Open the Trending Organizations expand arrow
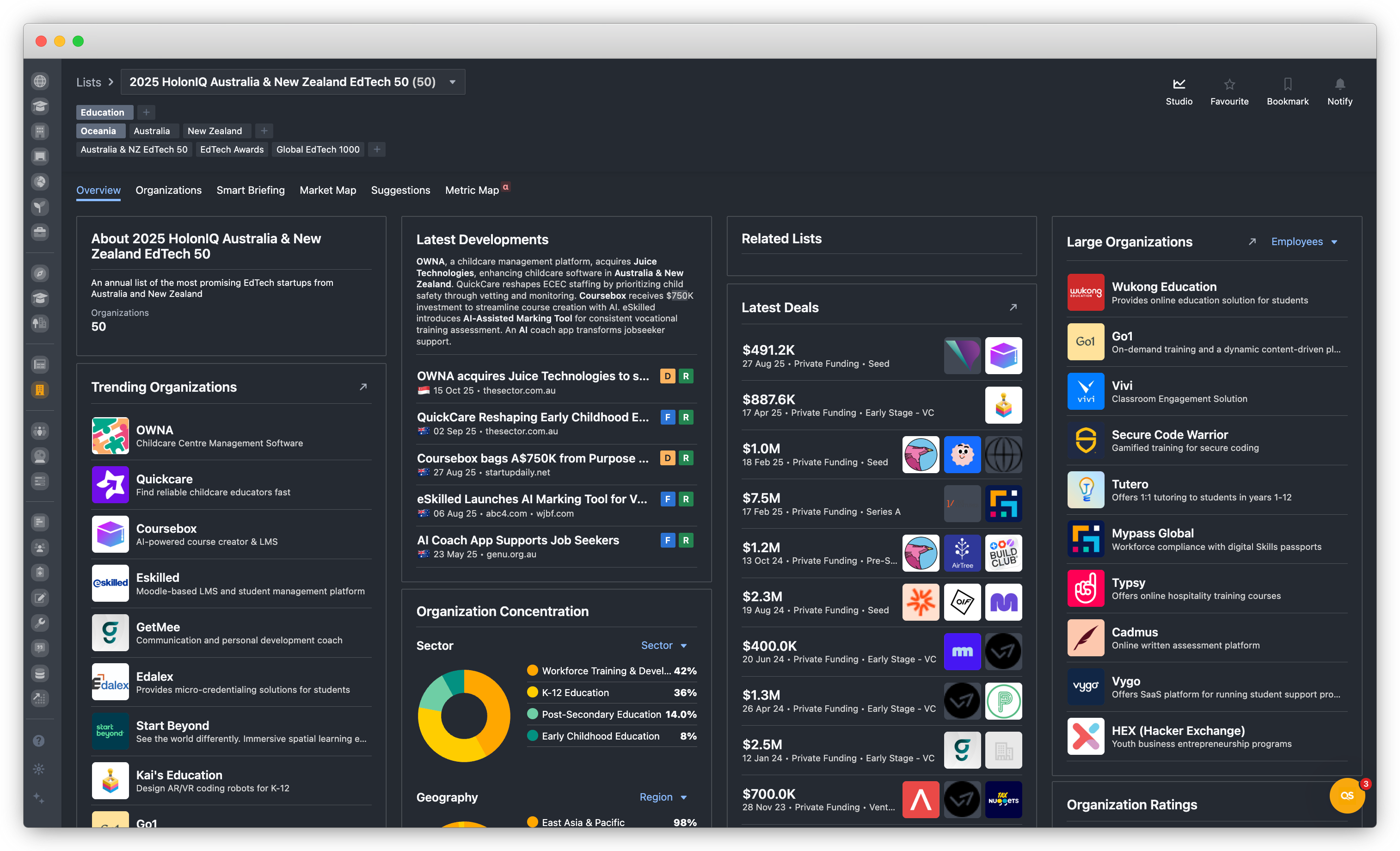The height and width of the screenshot is (851, 1400). pos(363,387)
